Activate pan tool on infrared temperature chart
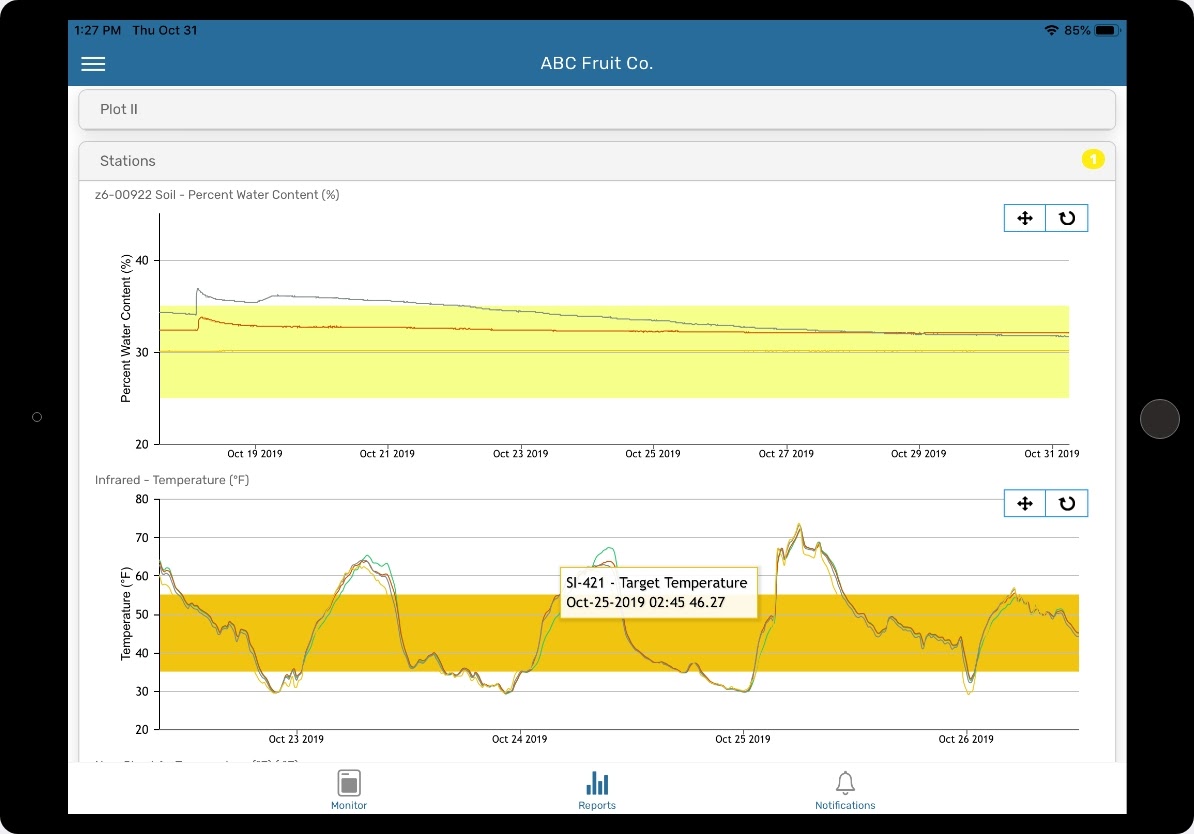The height and width of the screenshot is (834, 1194). (x=1024, y=503)
